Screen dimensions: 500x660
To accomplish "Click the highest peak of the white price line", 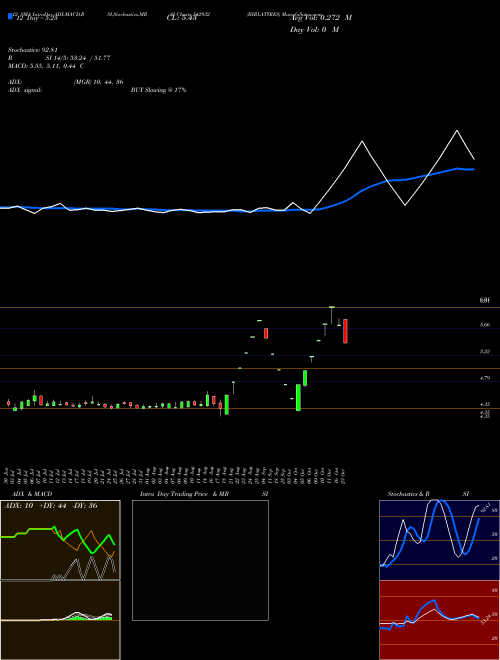I will pyautogui.click(x=457, y=131).
